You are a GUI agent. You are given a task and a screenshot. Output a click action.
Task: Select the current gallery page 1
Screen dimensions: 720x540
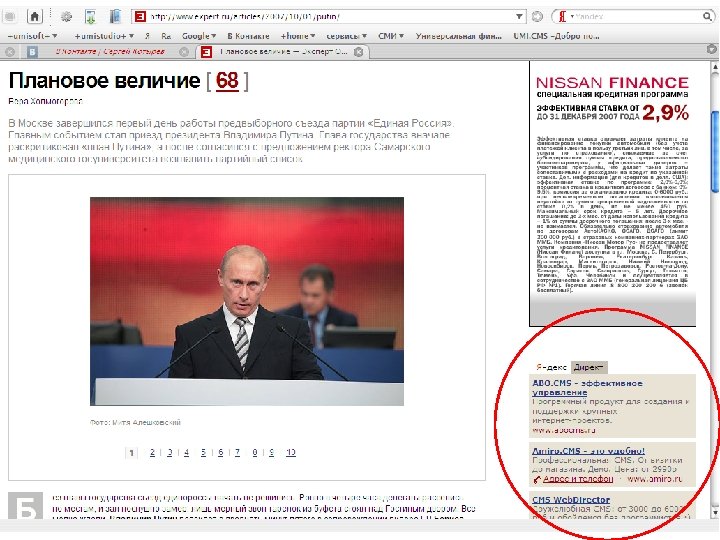coord(131,453)
